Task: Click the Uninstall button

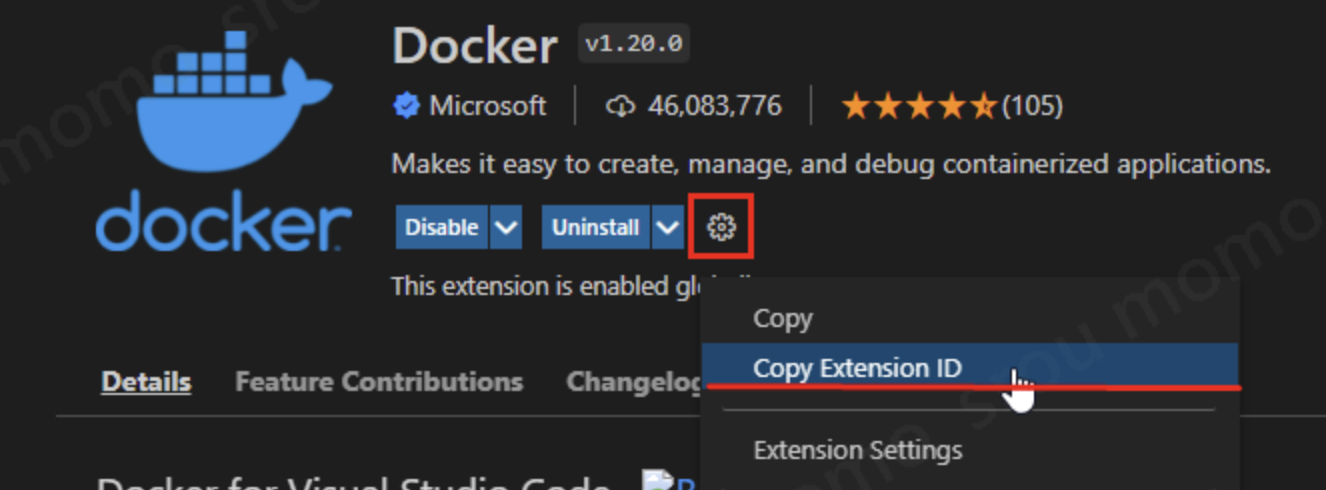Action: (x=596, y=228)
